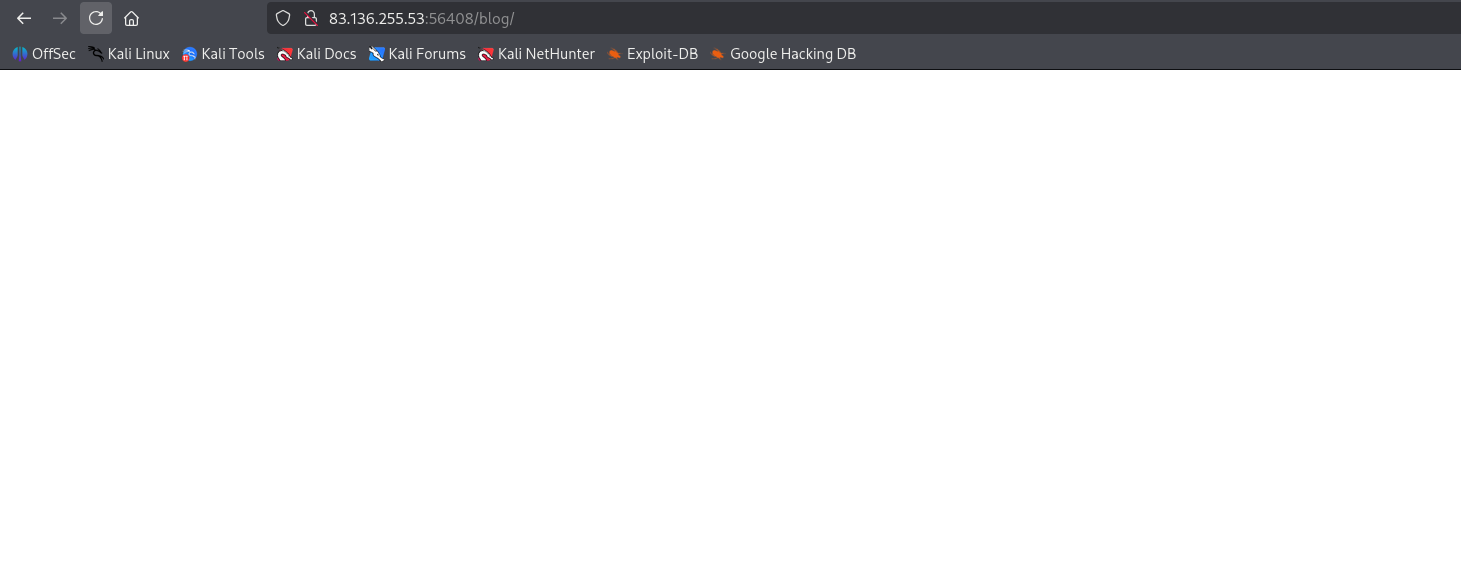Click the blank white page content area
Viewport: 1461px width, 585px height.
pyautogui.click(x=730, y=330)
